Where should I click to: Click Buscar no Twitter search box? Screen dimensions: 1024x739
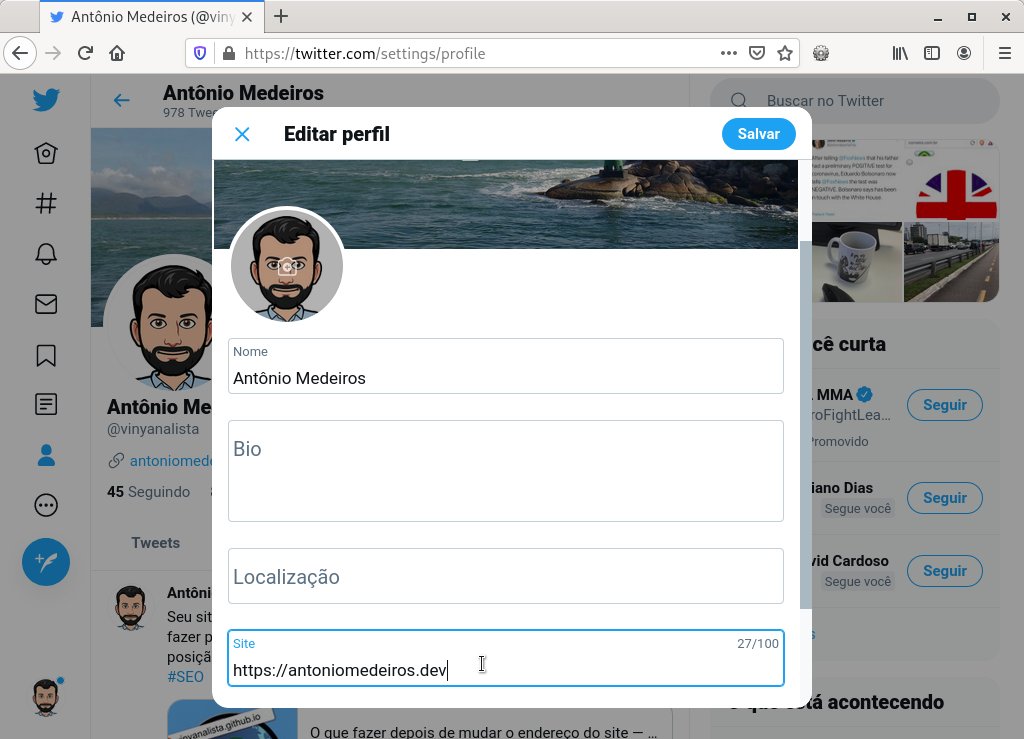point(855,101)
